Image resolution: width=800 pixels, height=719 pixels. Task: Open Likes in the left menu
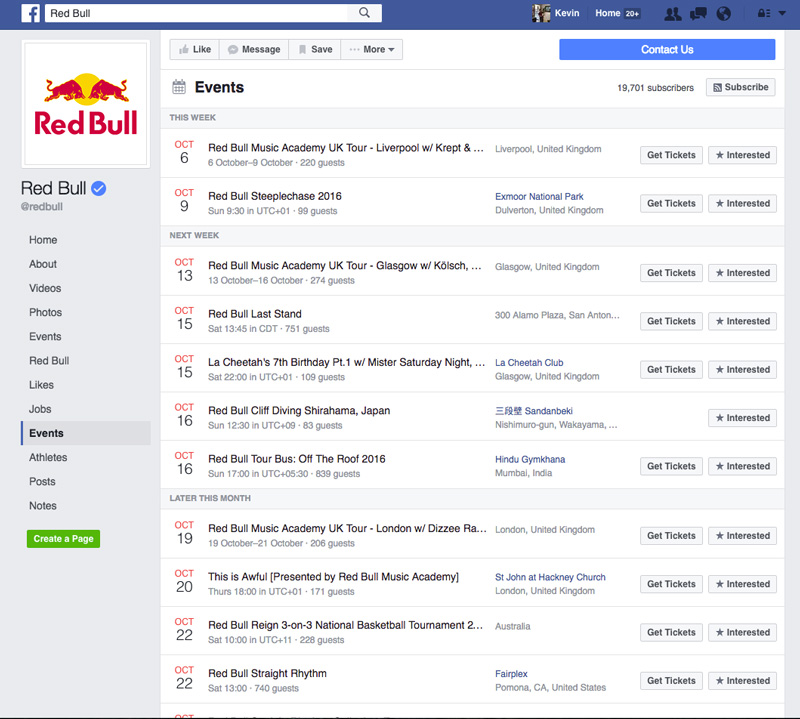41,385
